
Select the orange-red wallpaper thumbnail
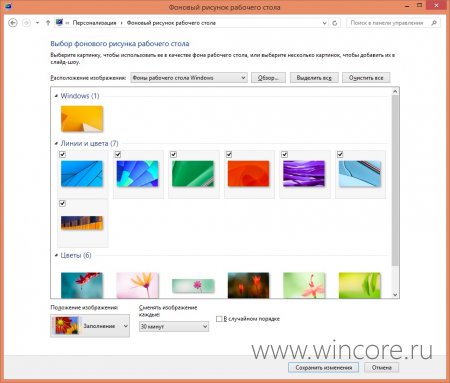[x=249, y=174]
